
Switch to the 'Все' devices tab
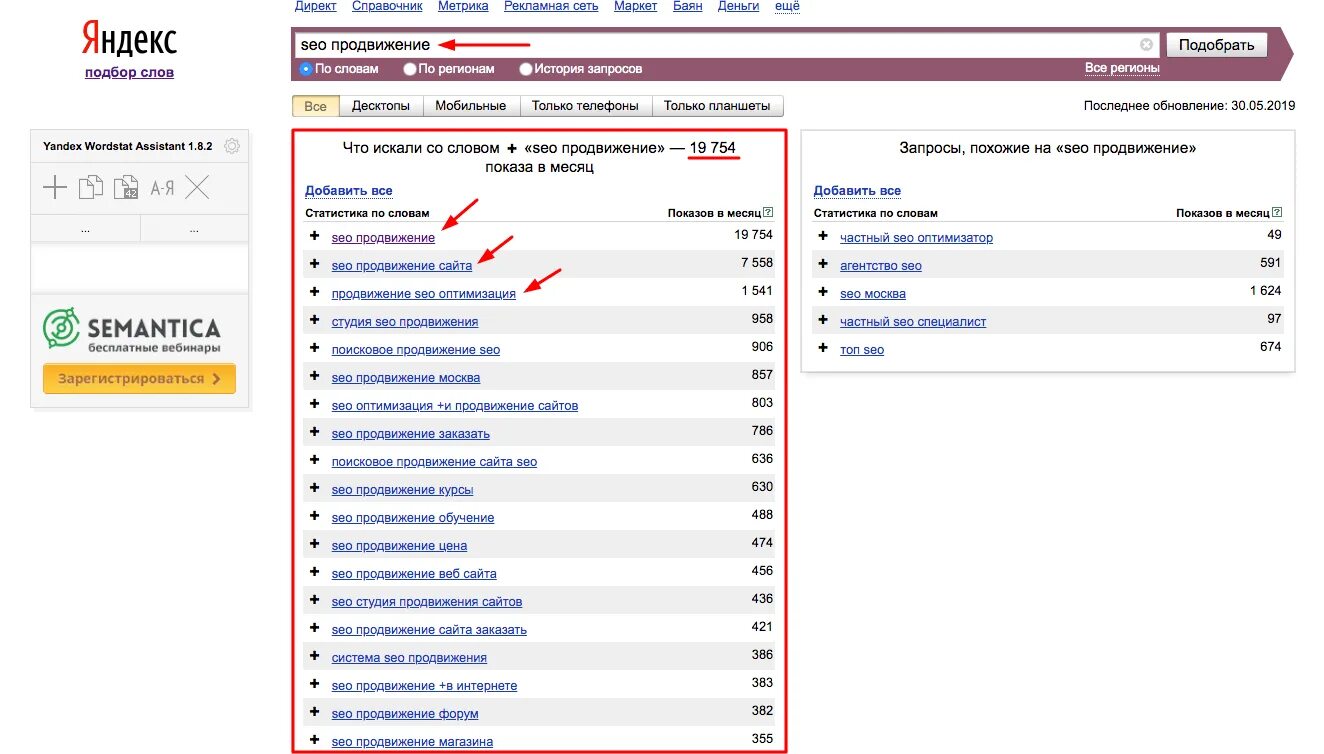point(316,106)
